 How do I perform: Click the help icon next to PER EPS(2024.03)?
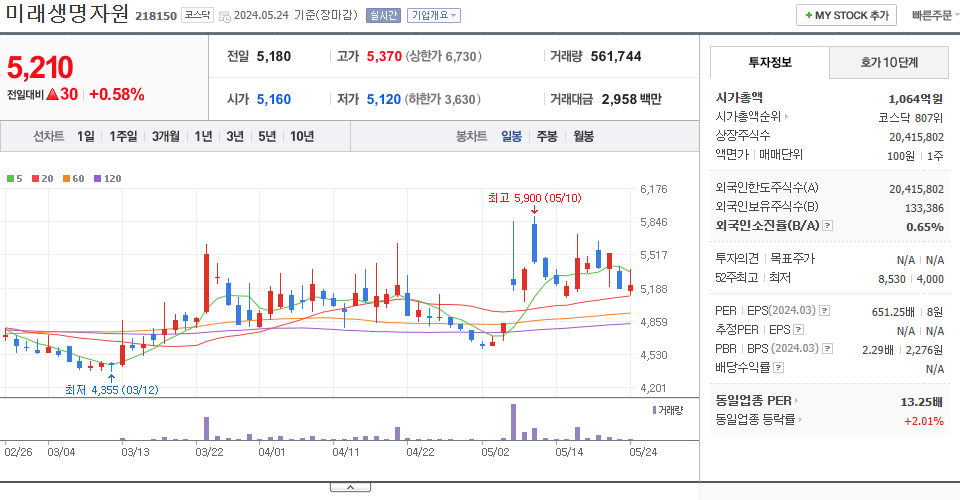pyautogui.click(x=825, y=311)
